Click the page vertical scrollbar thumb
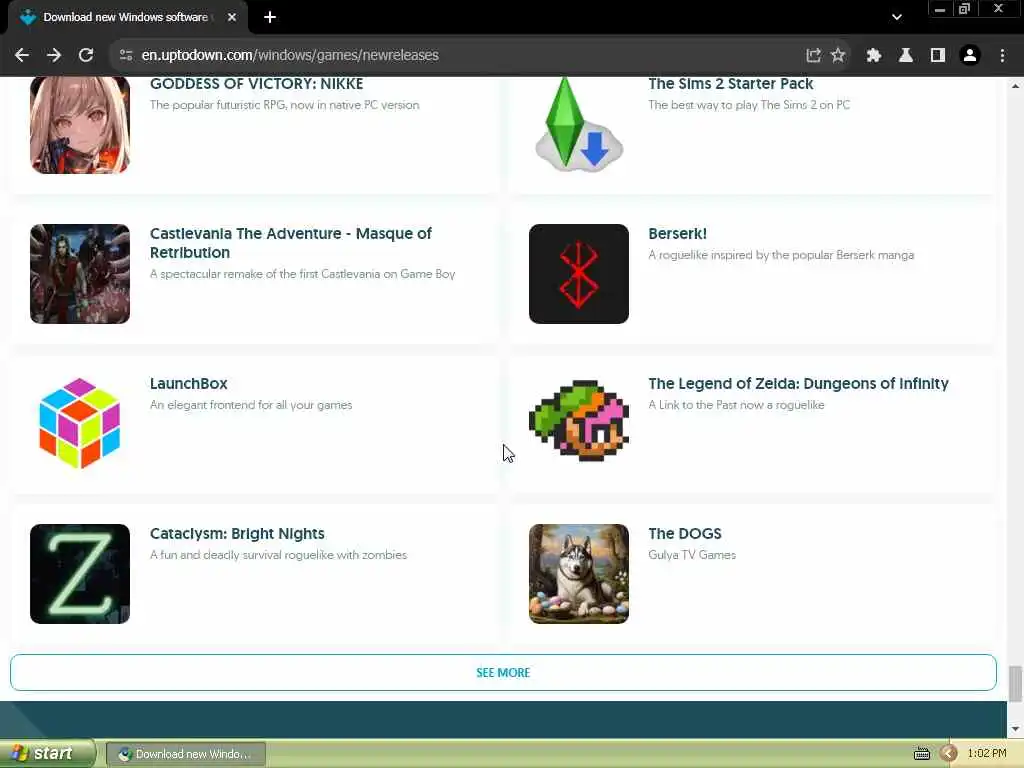 [1015, 682]
